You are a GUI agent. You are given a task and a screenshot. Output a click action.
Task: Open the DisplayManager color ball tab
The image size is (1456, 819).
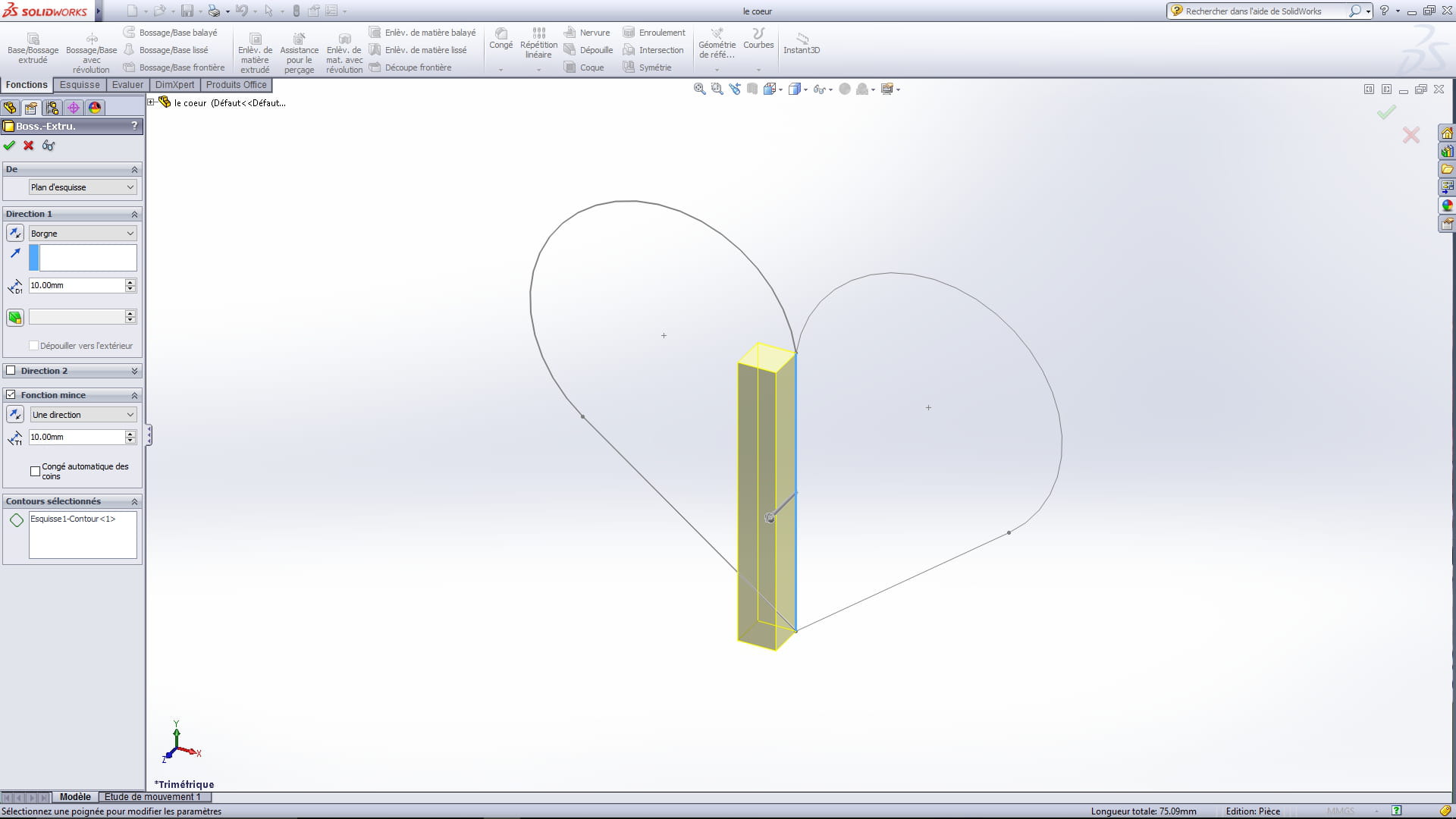(95, 108)
